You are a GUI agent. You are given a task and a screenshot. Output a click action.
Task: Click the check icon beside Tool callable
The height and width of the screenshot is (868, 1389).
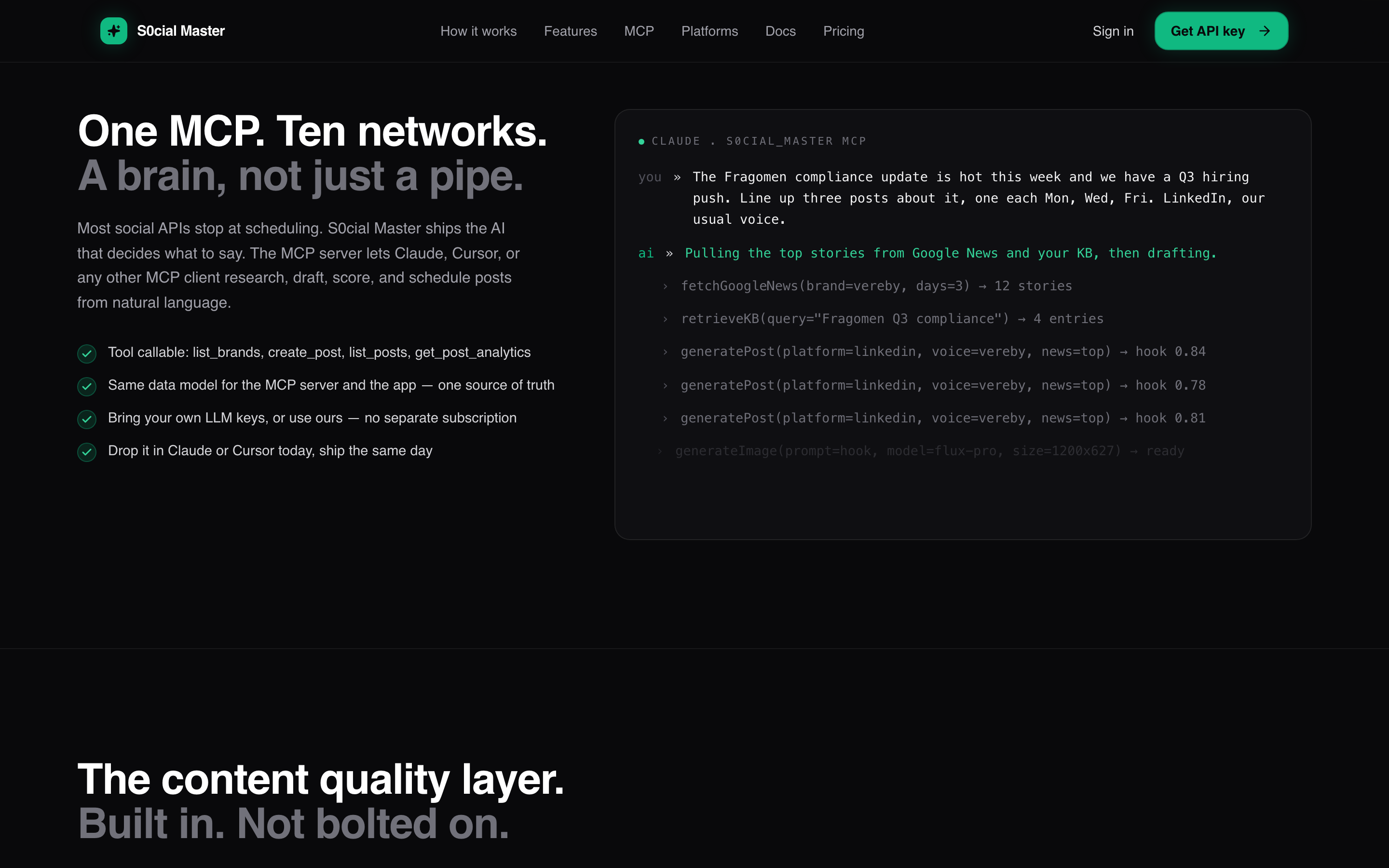click(87, 353)
